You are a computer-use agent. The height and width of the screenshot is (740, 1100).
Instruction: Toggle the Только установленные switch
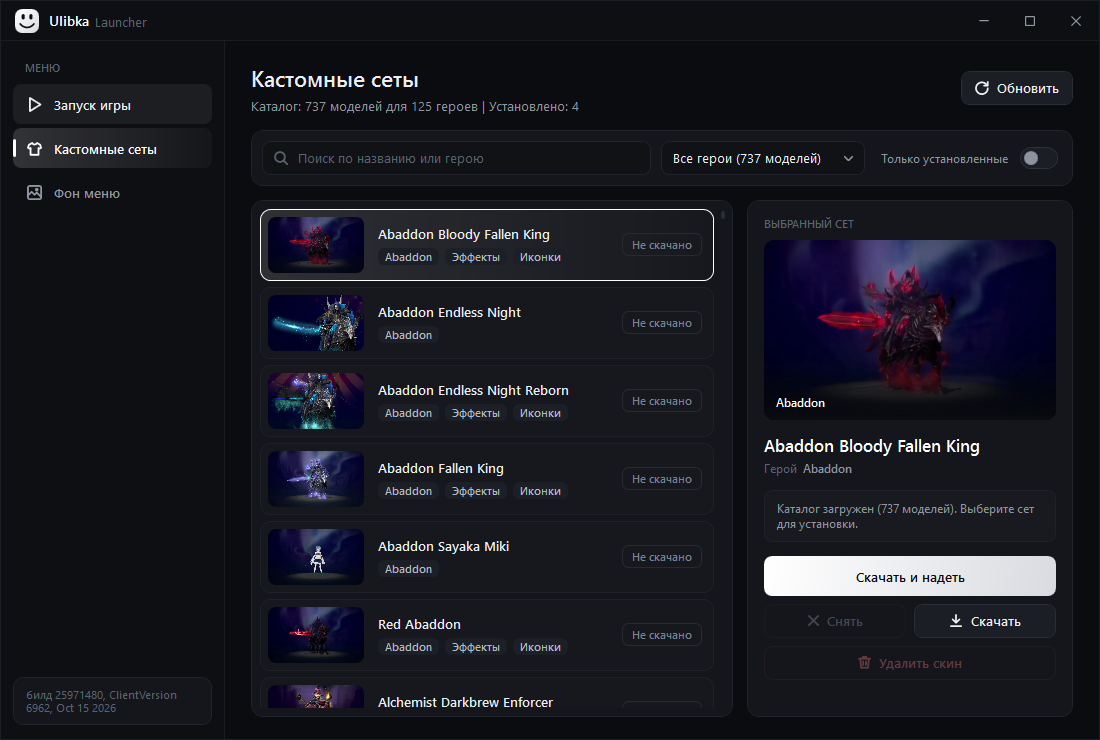pyautogui.click(x=1038, y=159)
